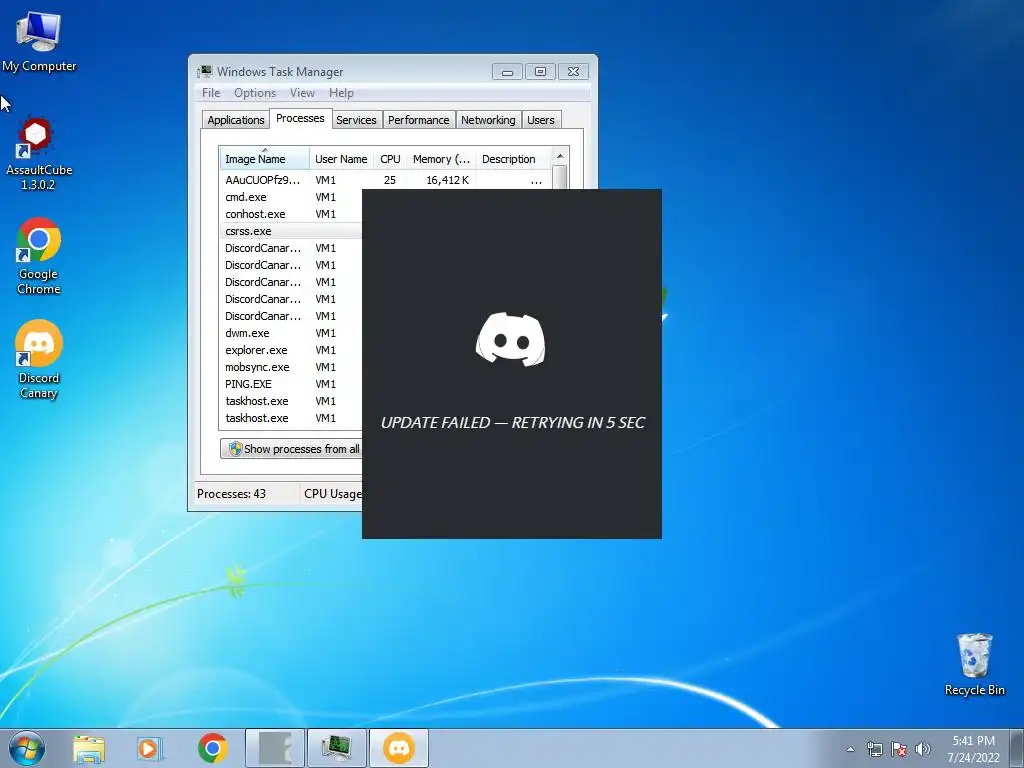Click Show processes from all users button
Screen dimensions: 1024x768
(291, 449)
